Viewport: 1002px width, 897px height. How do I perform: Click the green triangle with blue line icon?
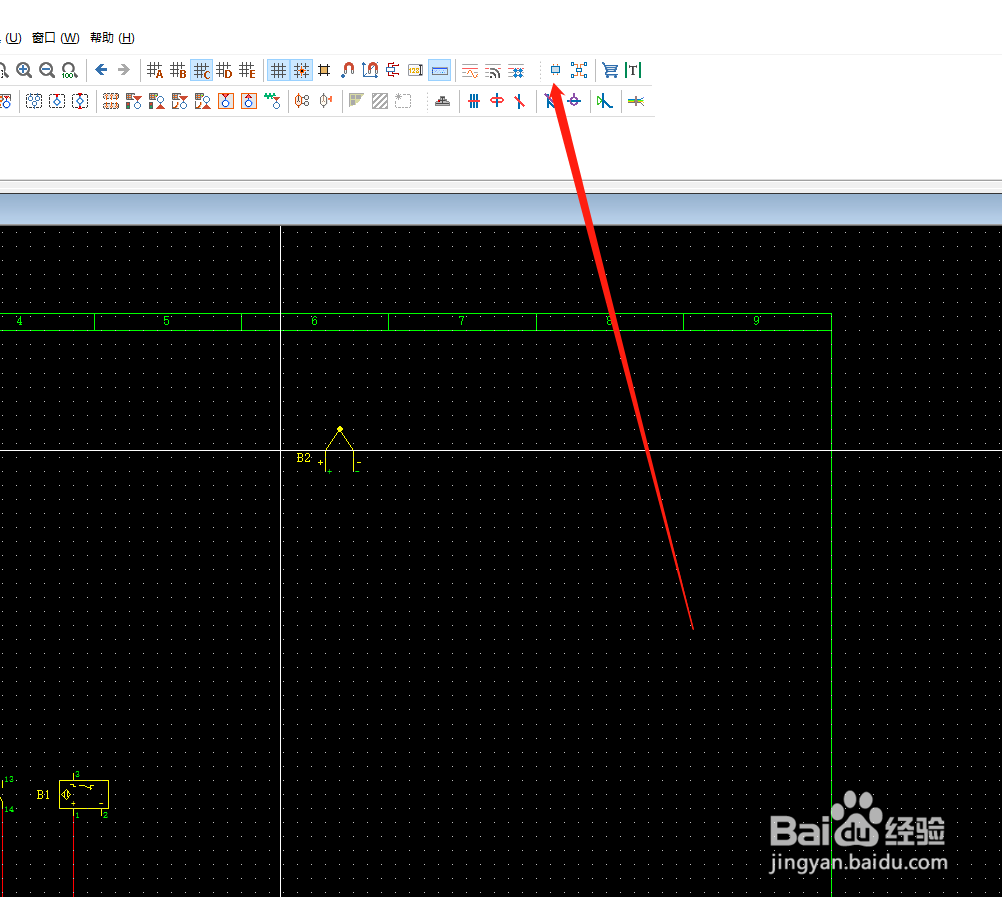[x=605, y=101]
